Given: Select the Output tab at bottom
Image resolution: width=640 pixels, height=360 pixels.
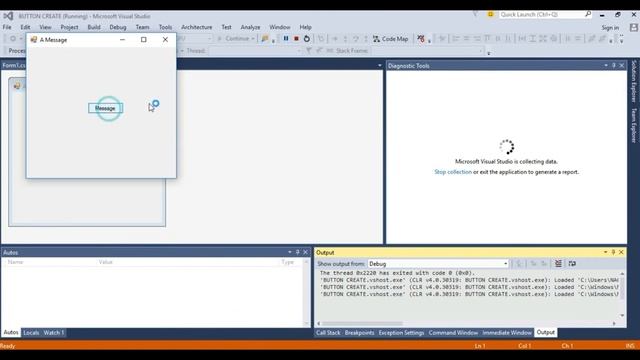Looking at the screenshot, I should tap(545, 333).
